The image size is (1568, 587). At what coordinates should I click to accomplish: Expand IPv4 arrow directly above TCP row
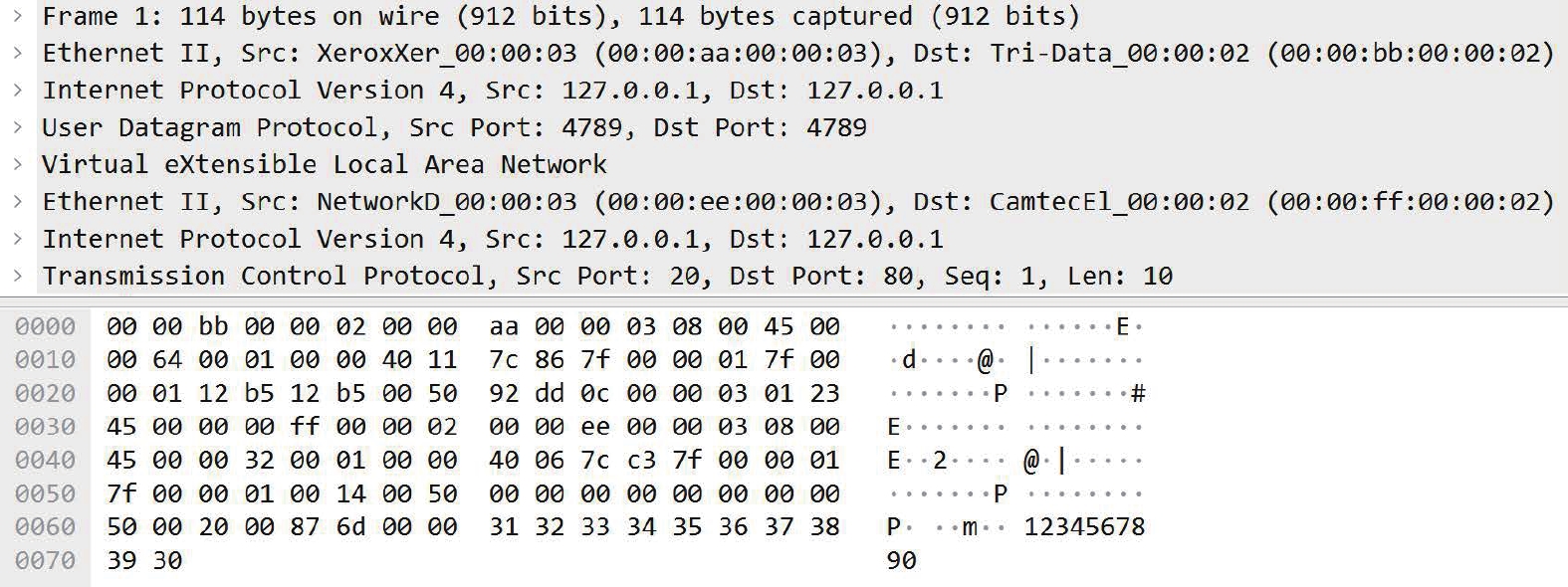(18, 239)
